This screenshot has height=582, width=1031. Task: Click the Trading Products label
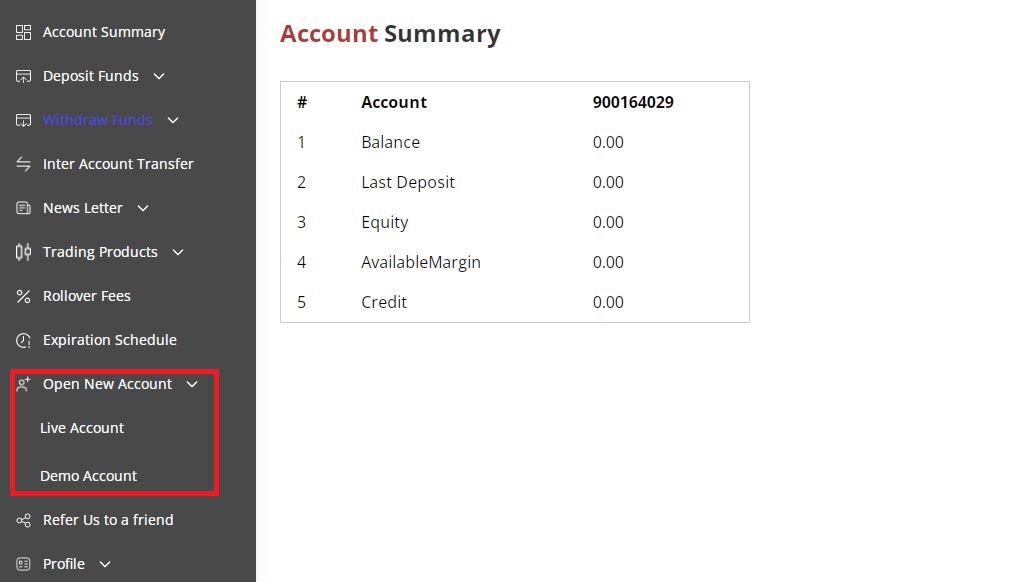pyautogui.click(x=100, y=252)
